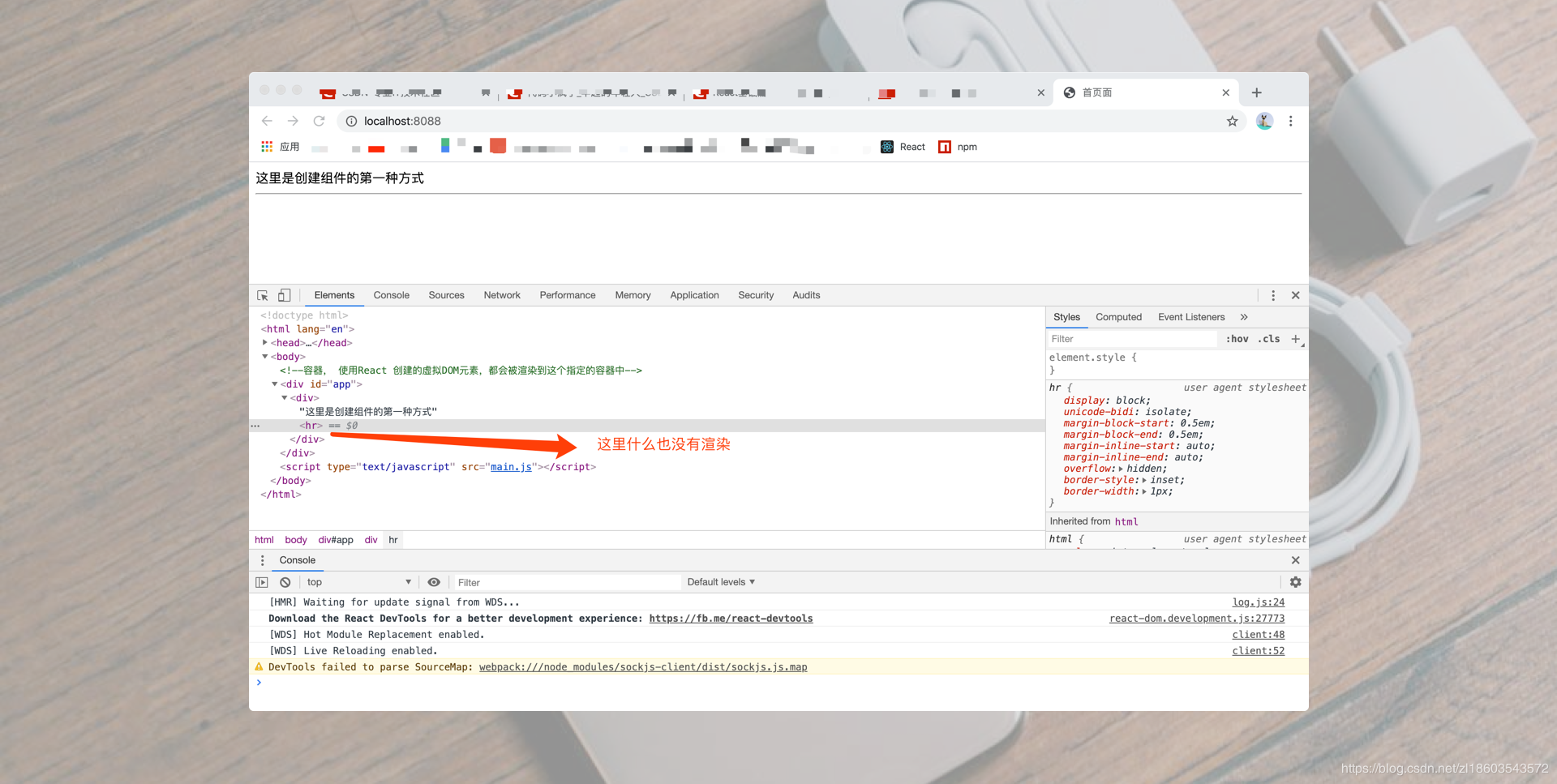Screen dimensions: 1557x784
Task: Expand the head element node
Action: pyautogui.click(x=265, y=343)
